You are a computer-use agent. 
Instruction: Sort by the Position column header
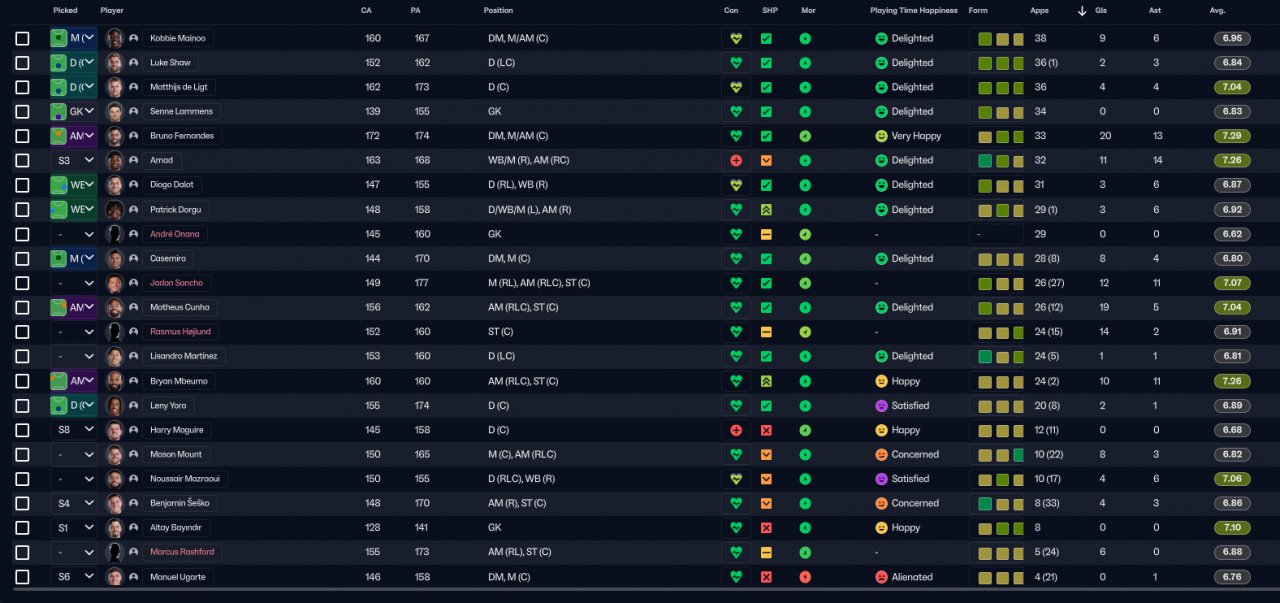pyautogui.click(x=498, y=11)
